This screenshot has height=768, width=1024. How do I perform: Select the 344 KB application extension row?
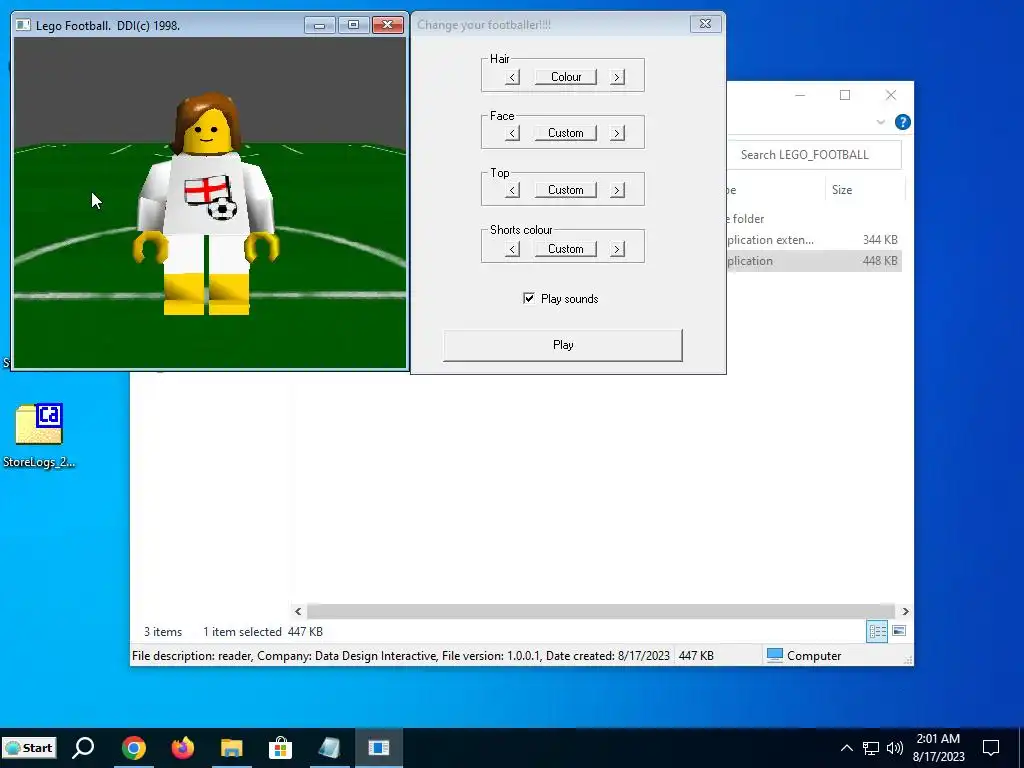pyautogui.click(x=814, y=240)
